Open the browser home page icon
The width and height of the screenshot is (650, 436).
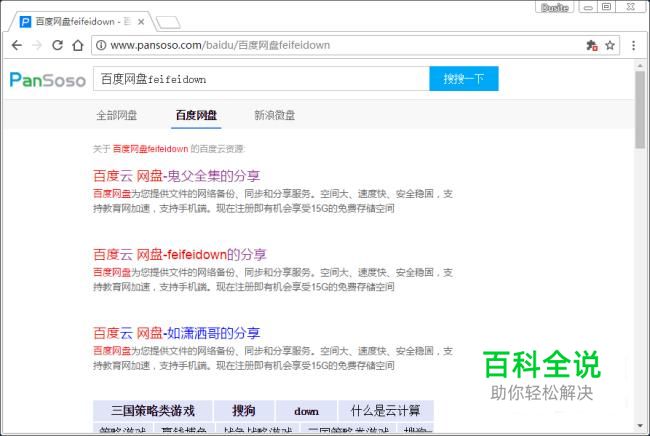tap(78, 45)
